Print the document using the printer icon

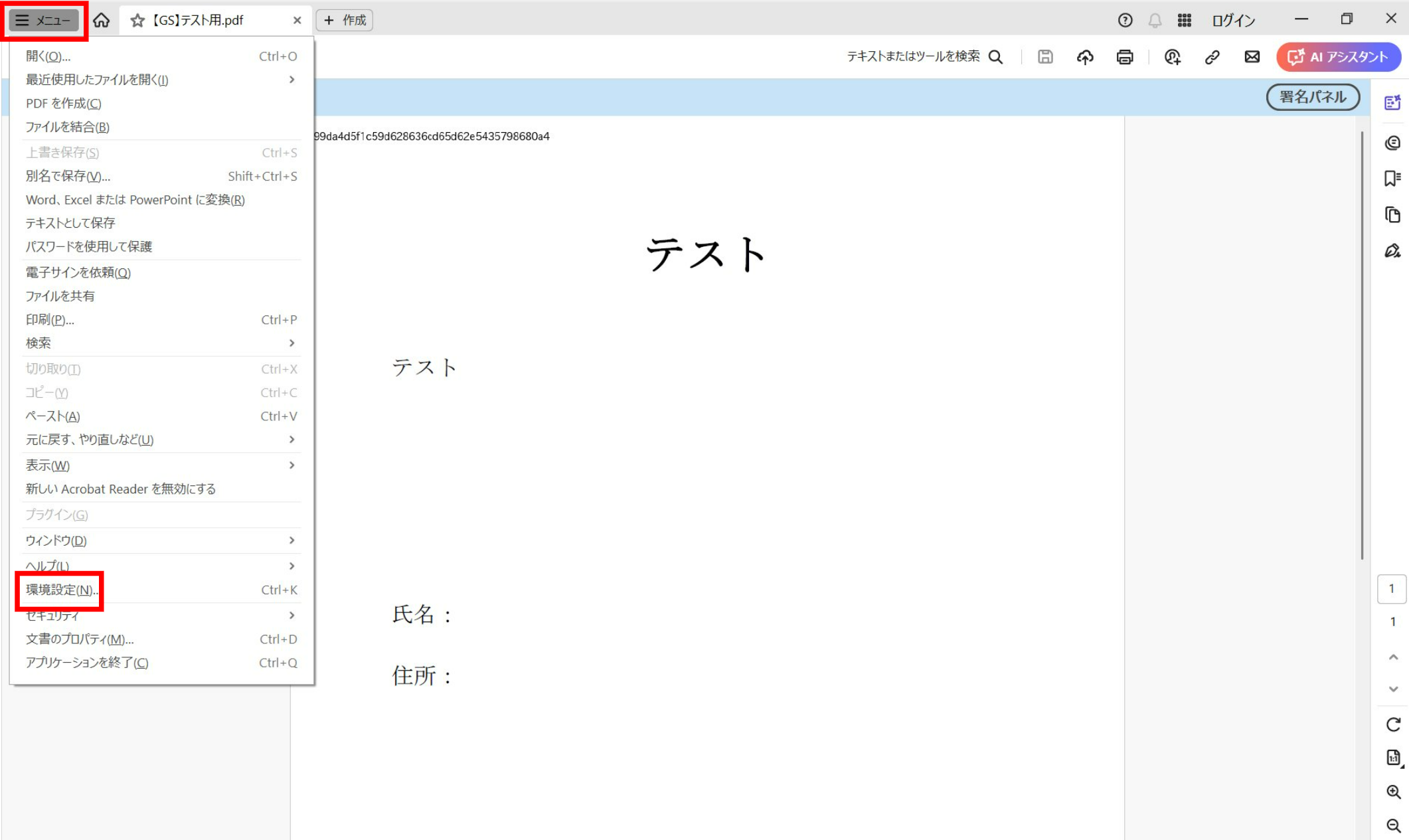coord(1125,57)
